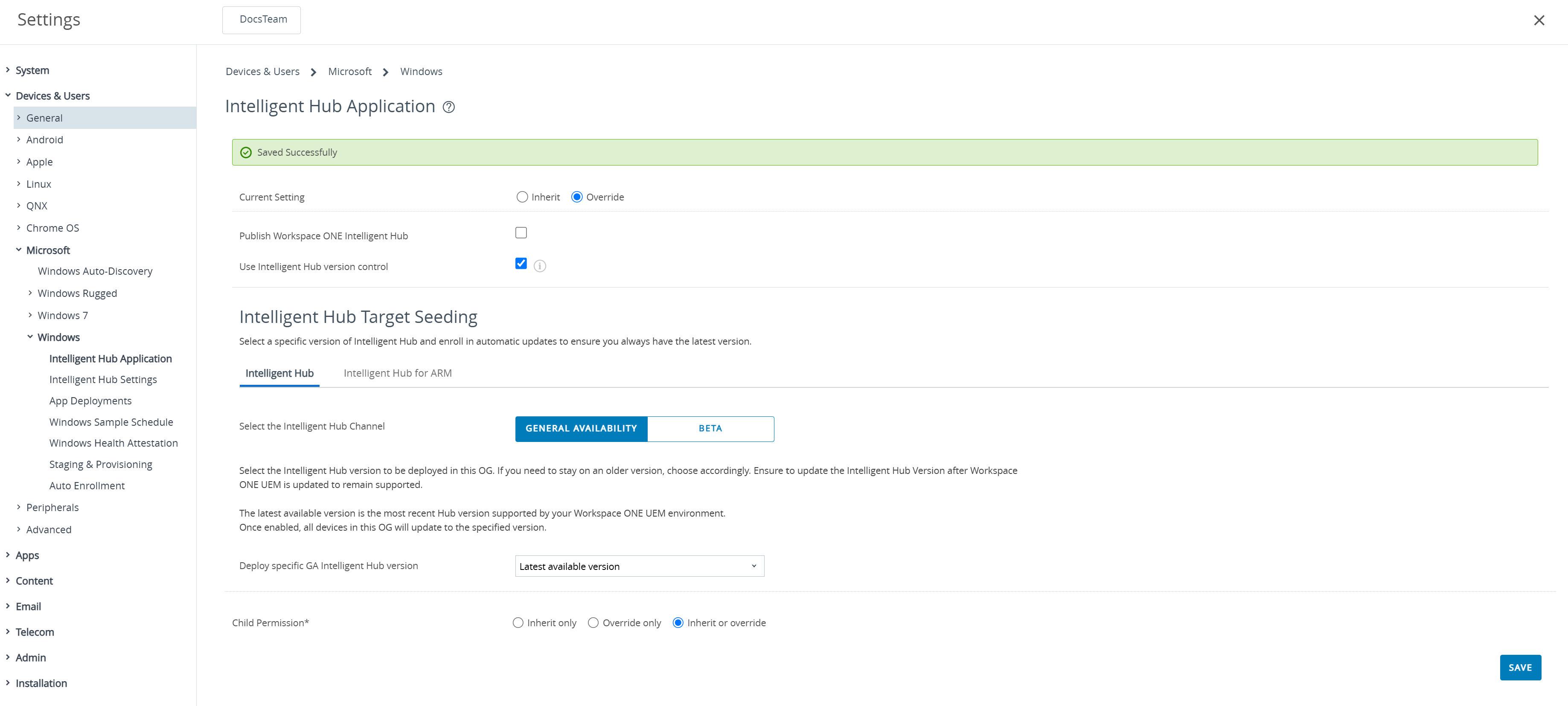
Task: Switch to Intelligent Hub for ARM tab
Action: 398,374
